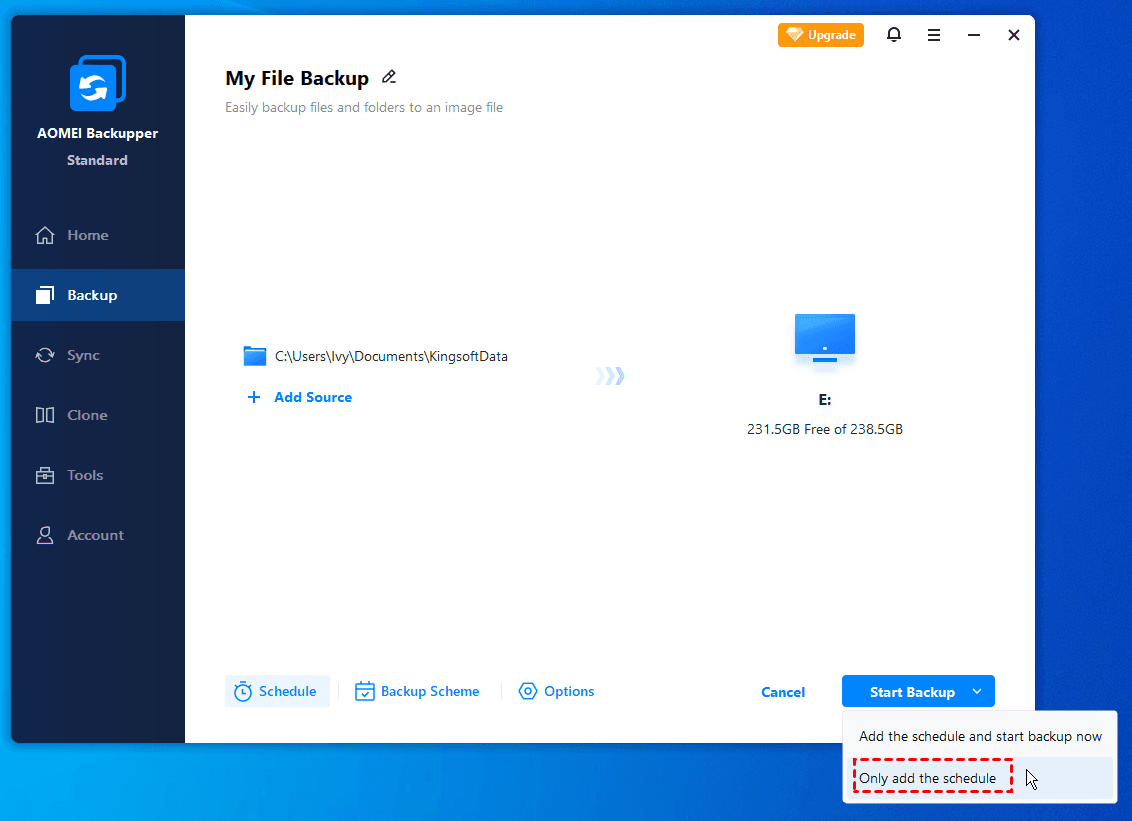This screenshot has height=821, width=1132.
Task: Click the orange Upgrade button
Action: 820,35
